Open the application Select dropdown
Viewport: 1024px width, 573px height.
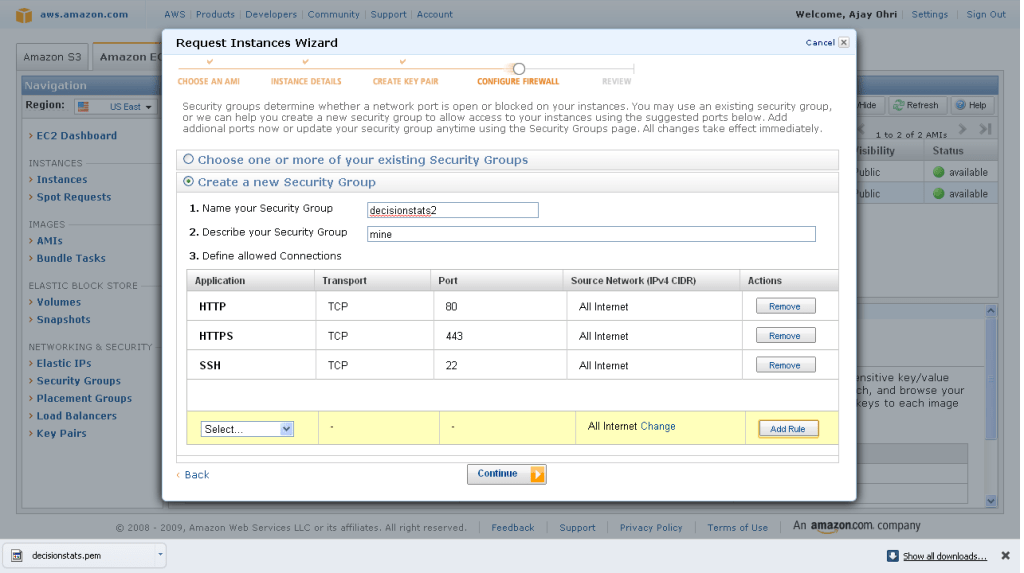tap(247, 429)
